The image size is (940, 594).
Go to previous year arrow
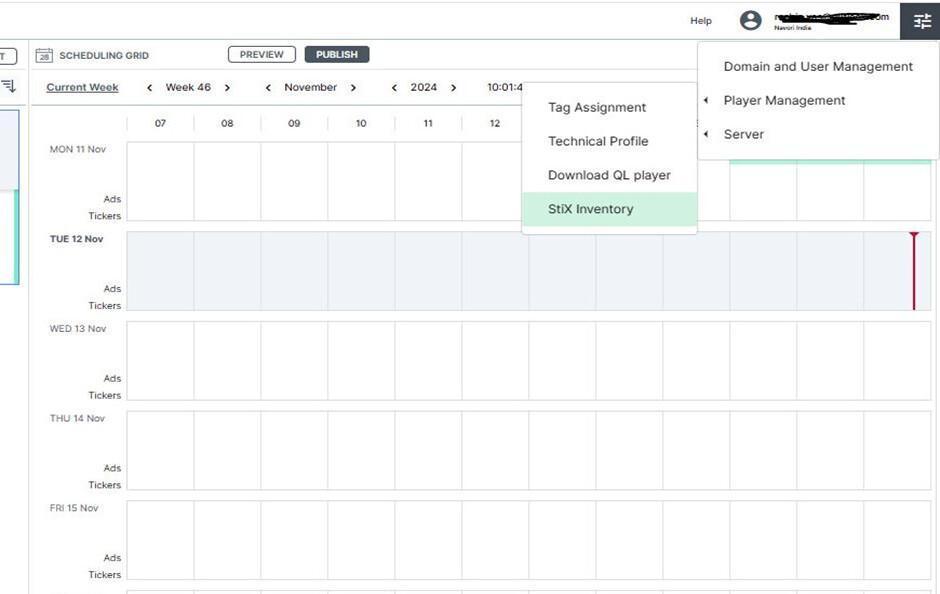[394, 88]
